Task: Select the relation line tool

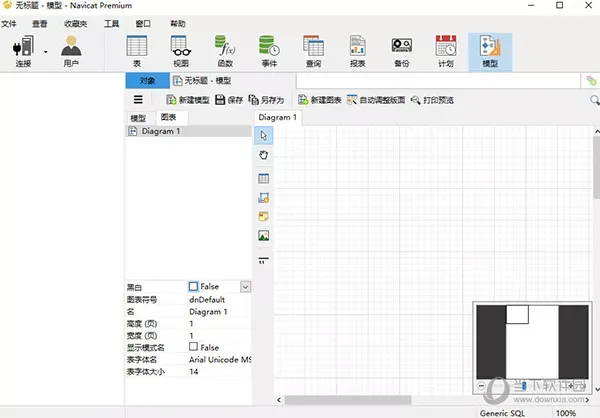Action: [x=263, y=261]
